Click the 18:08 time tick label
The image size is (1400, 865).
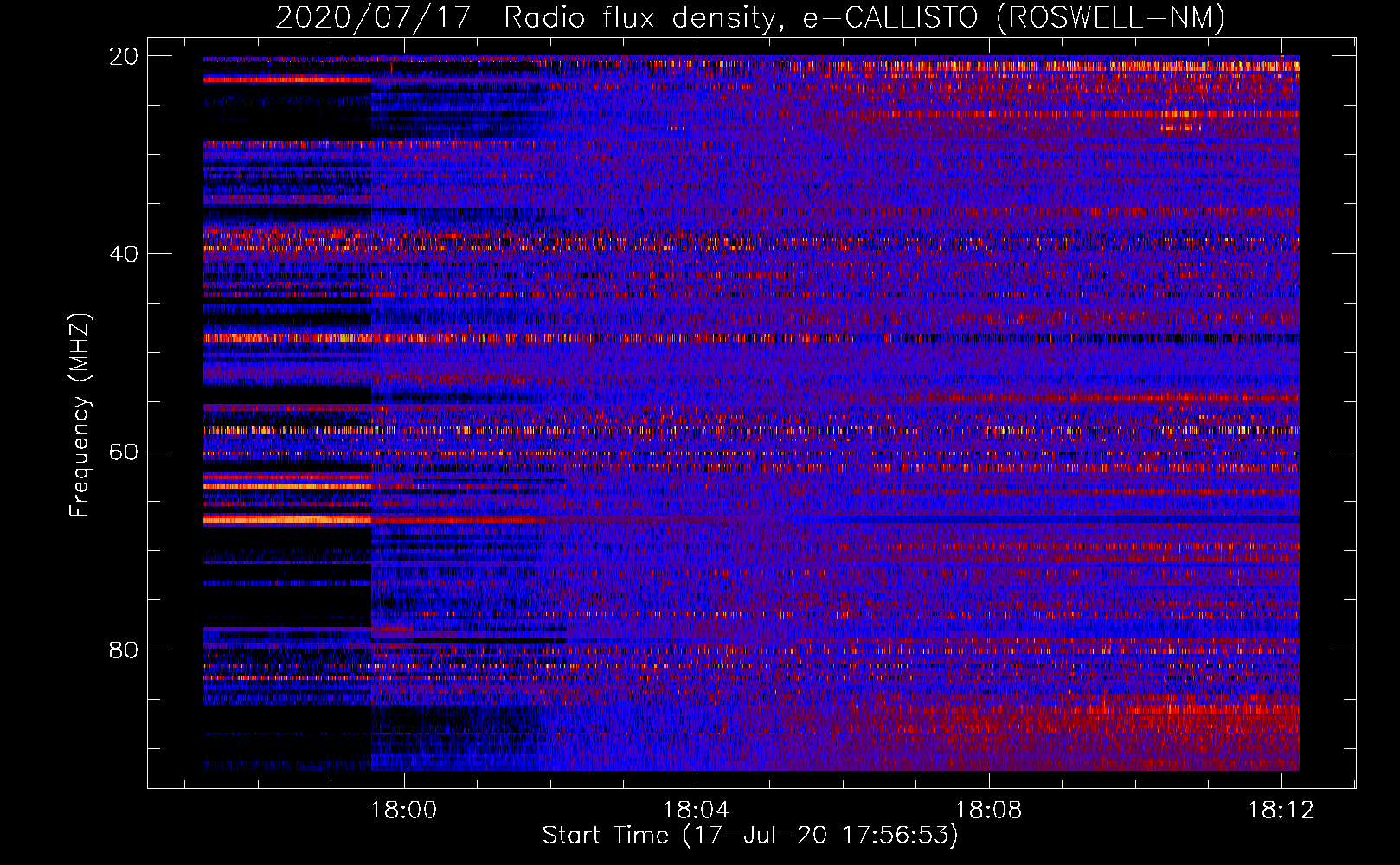pyautogui.click(x=989, y=810)
